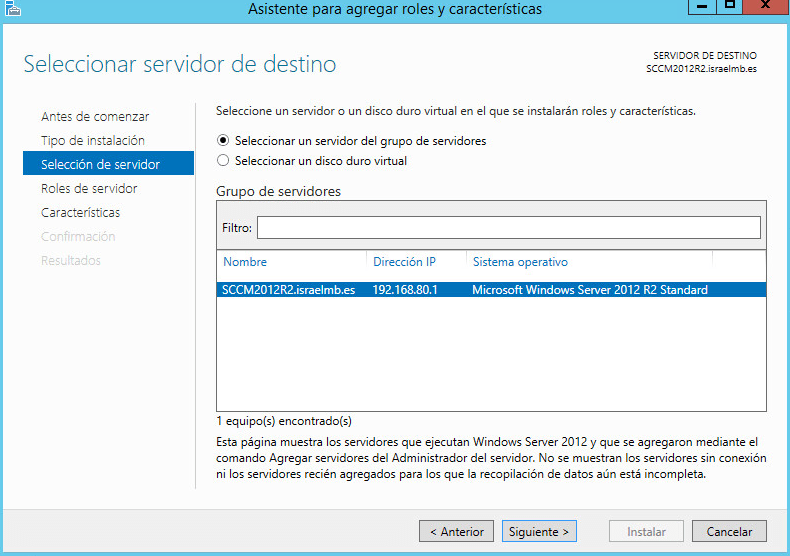Minimize the roles wizard window

(702, 8)
